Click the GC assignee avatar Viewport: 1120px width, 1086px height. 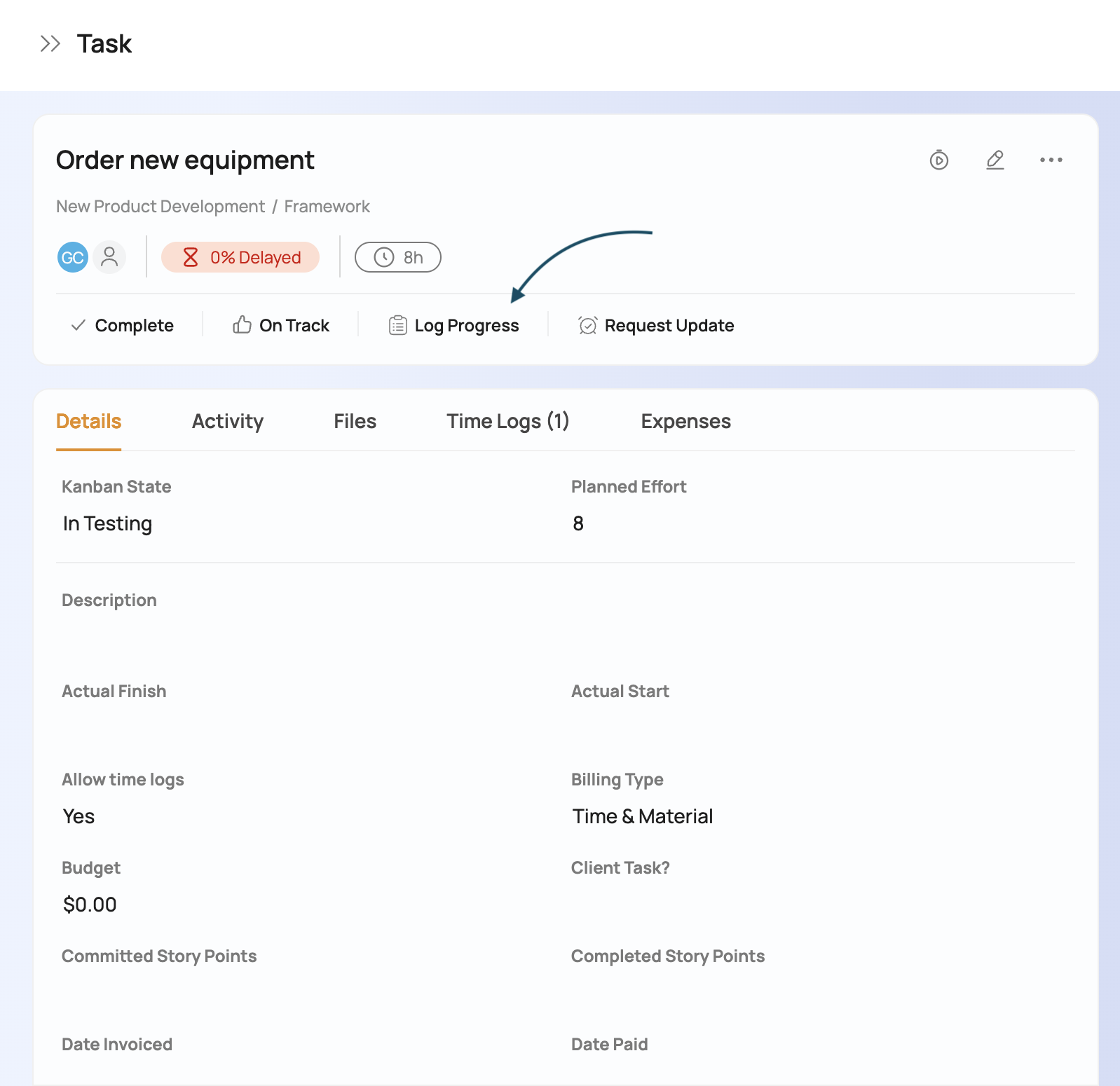coord(72,257)
